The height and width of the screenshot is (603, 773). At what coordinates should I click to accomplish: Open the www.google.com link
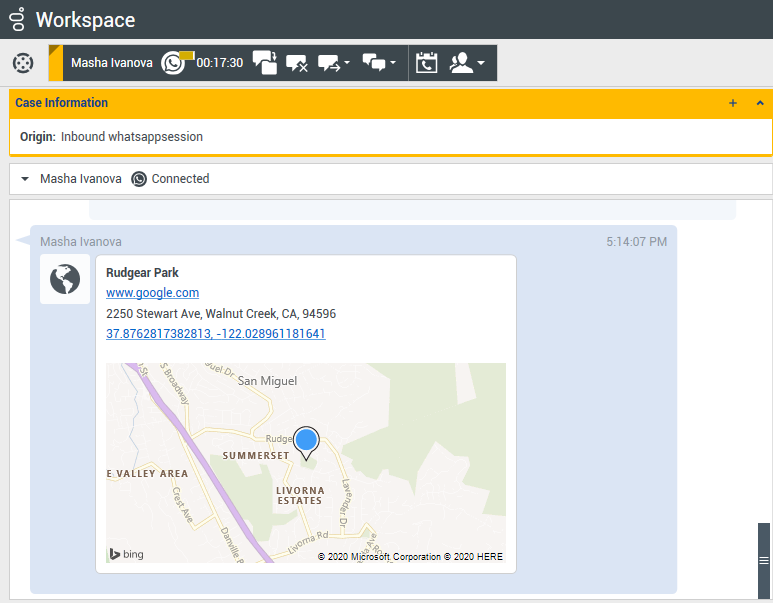click(152, 293)
